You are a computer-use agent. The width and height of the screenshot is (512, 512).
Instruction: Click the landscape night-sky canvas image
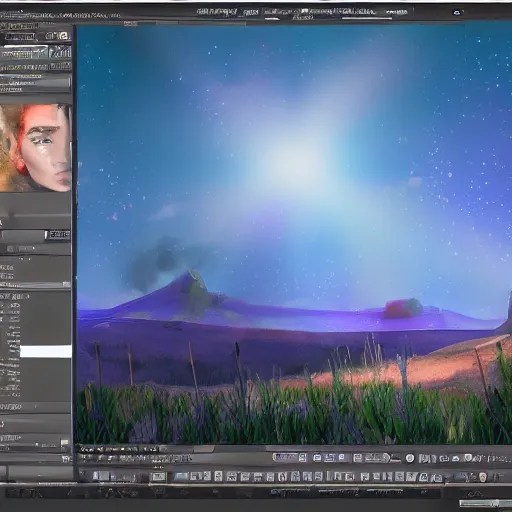(294, 234)
